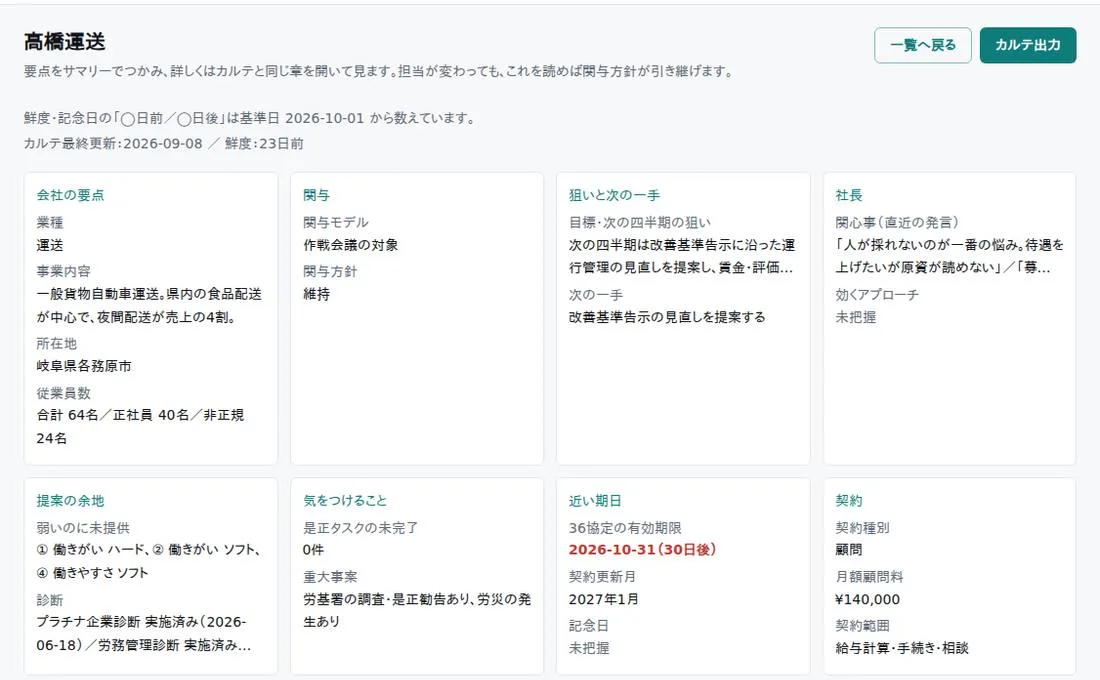Open the 狙いと次の一手 card heading
The image size is (1100, 680).
[x=615, y=195]
